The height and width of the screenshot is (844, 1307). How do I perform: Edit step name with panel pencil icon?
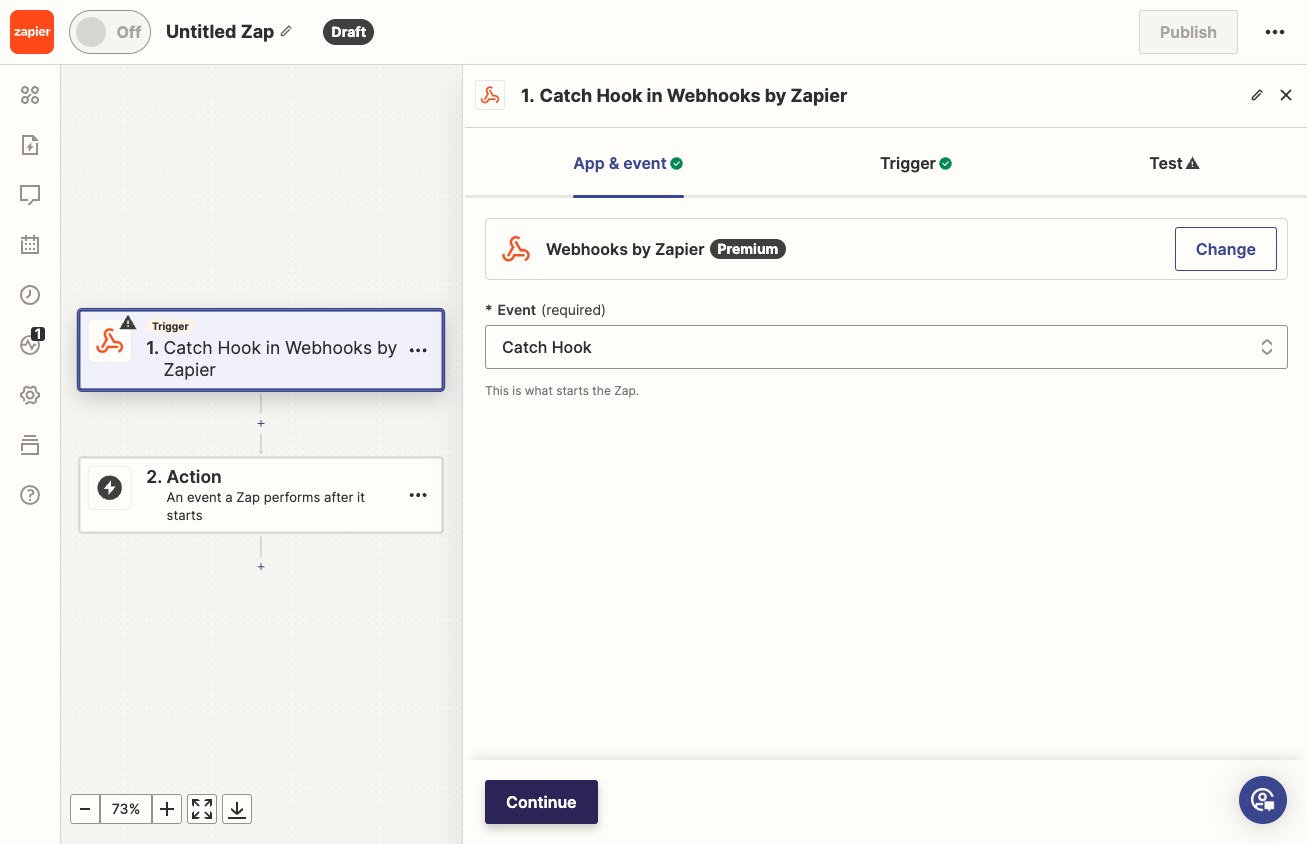1257,95
